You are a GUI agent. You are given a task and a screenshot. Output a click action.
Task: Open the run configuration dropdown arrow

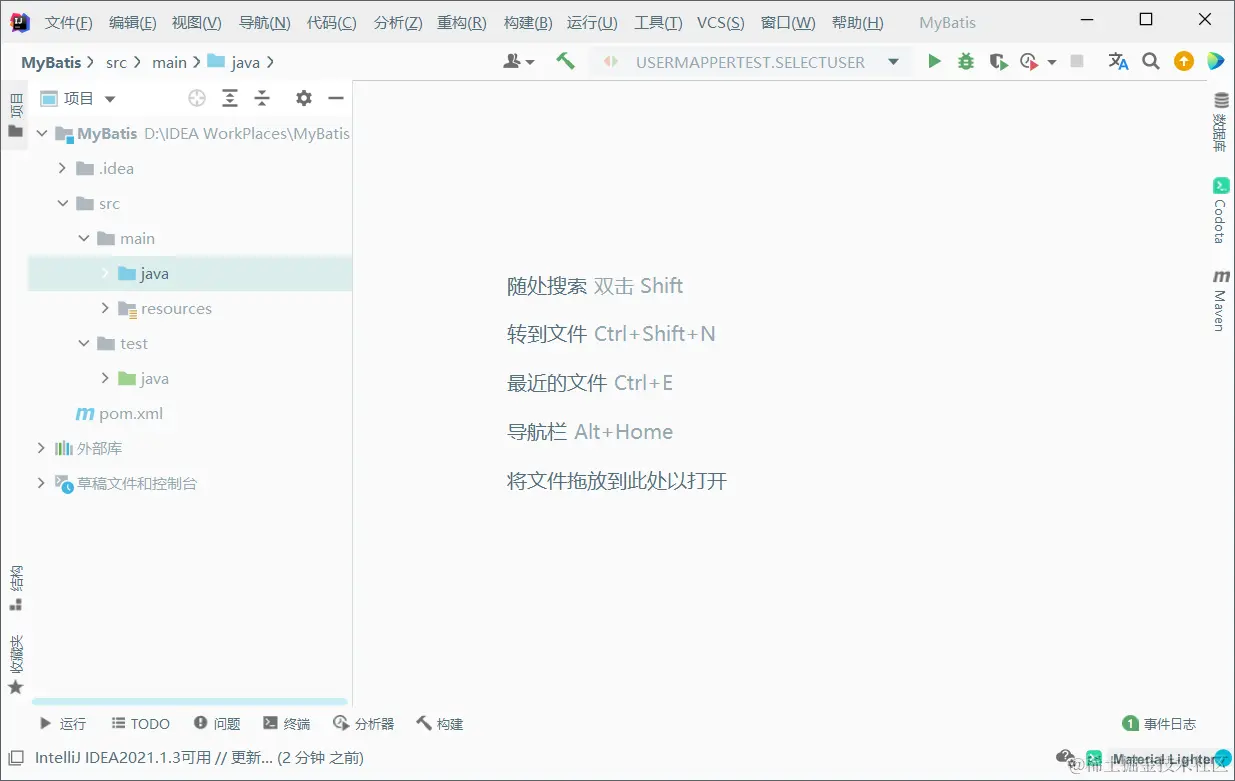click(x=893, y=62)
